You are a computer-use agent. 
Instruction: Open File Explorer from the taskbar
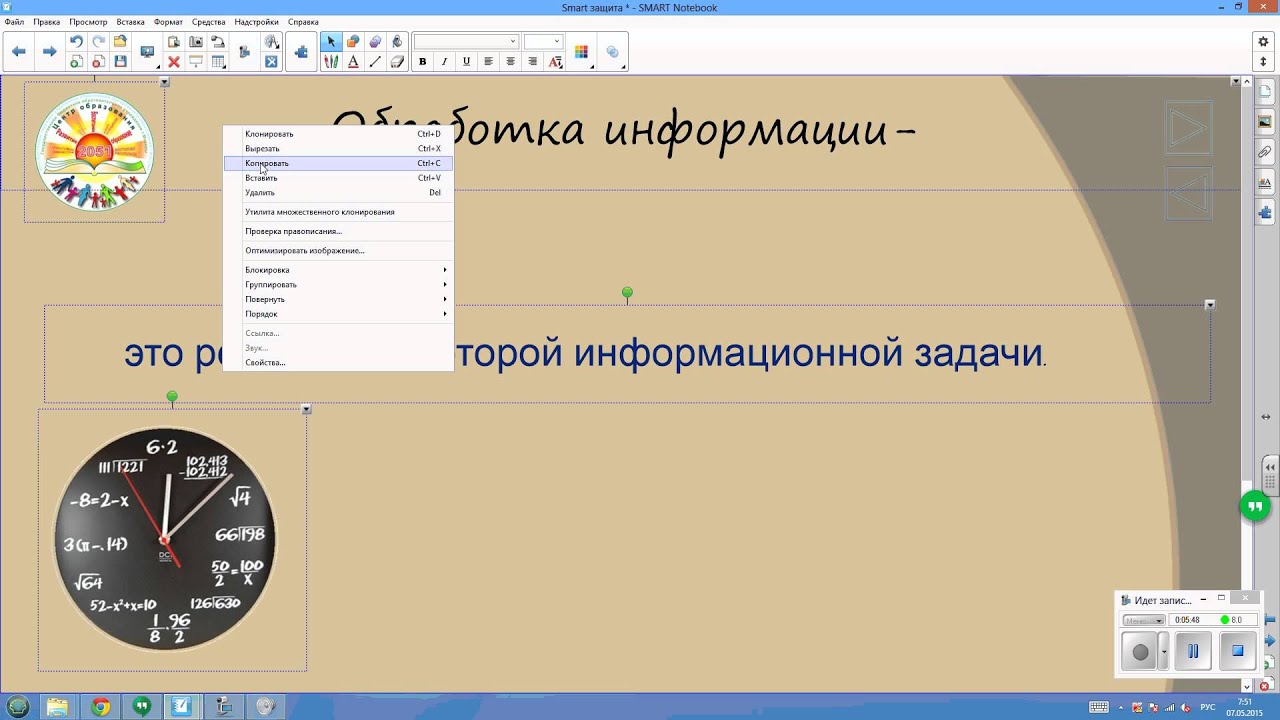coord(58,707)
